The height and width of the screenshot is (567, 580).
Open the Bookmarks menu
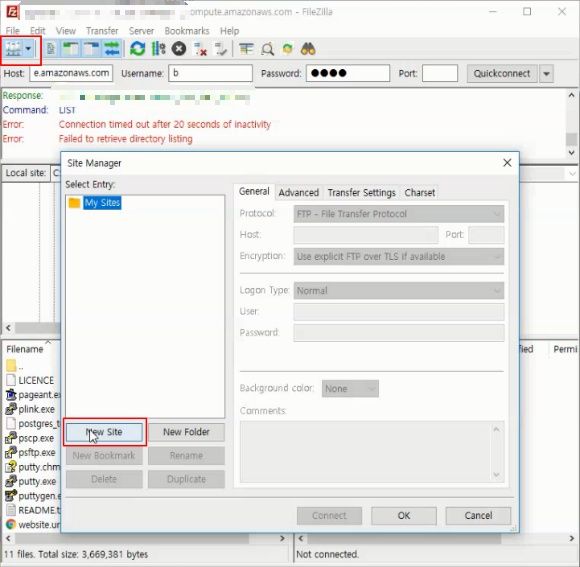click(x=187, y=31)
